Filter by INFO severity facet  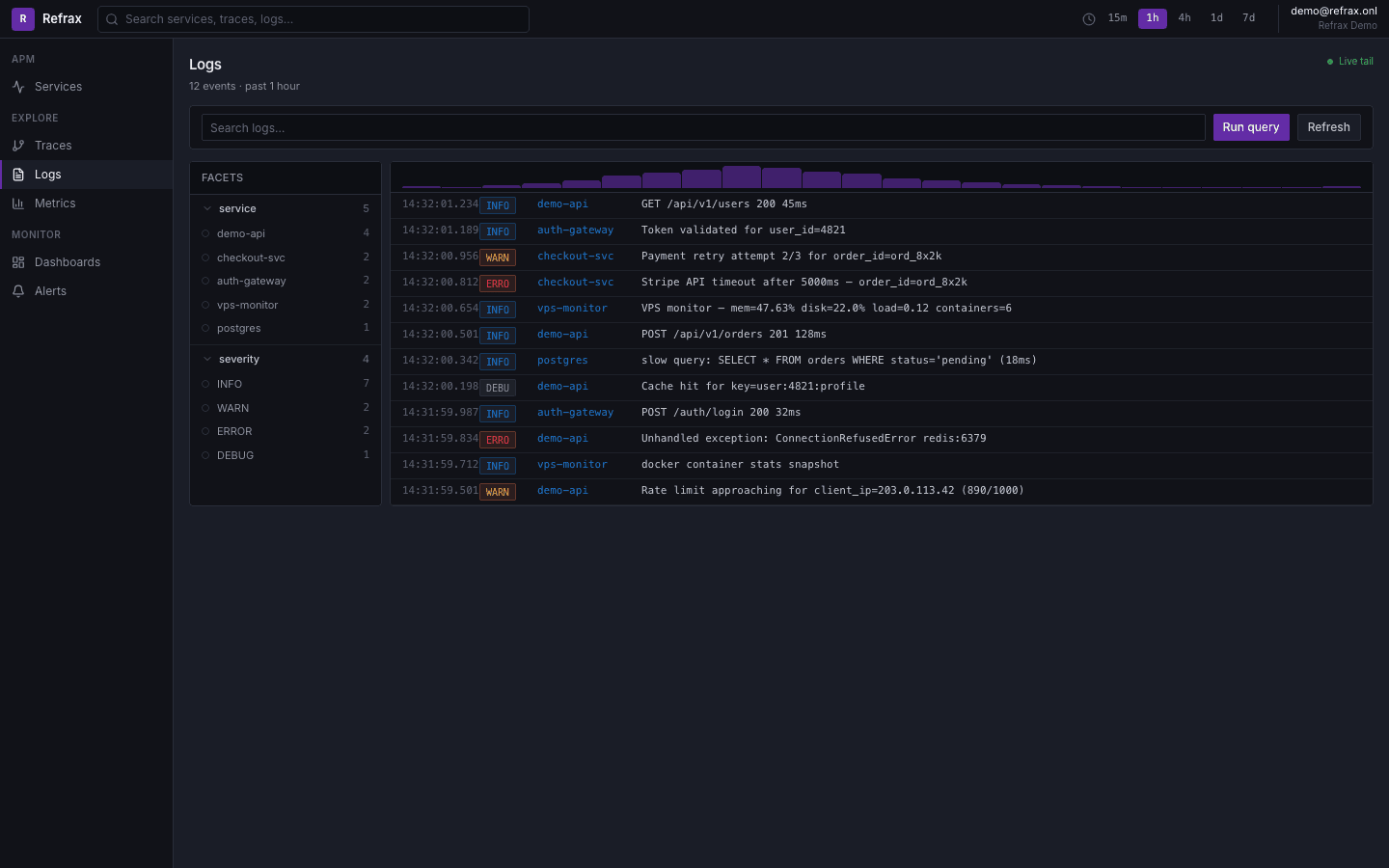286,384
